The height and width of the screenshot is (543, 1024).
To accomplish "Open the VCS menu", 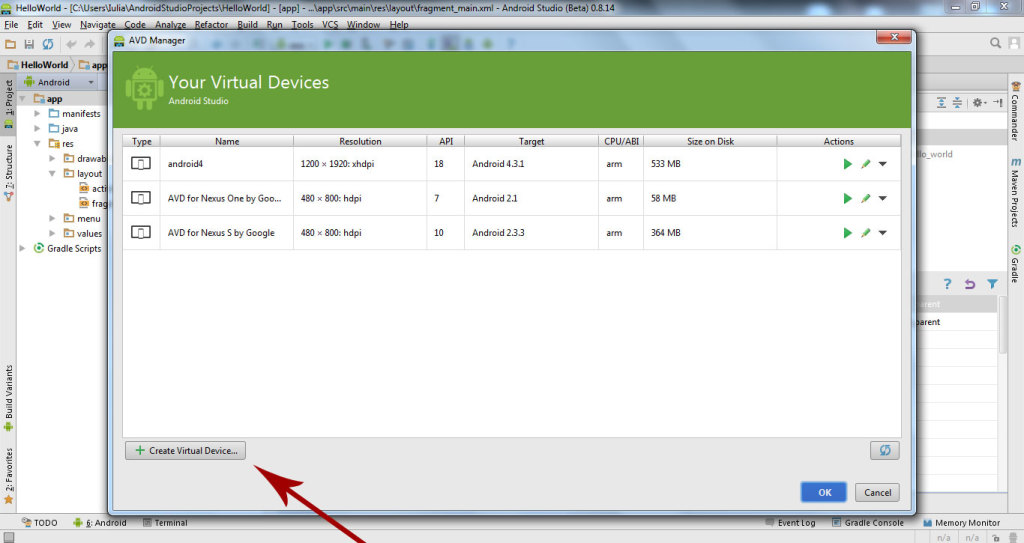I will [330, 24].
